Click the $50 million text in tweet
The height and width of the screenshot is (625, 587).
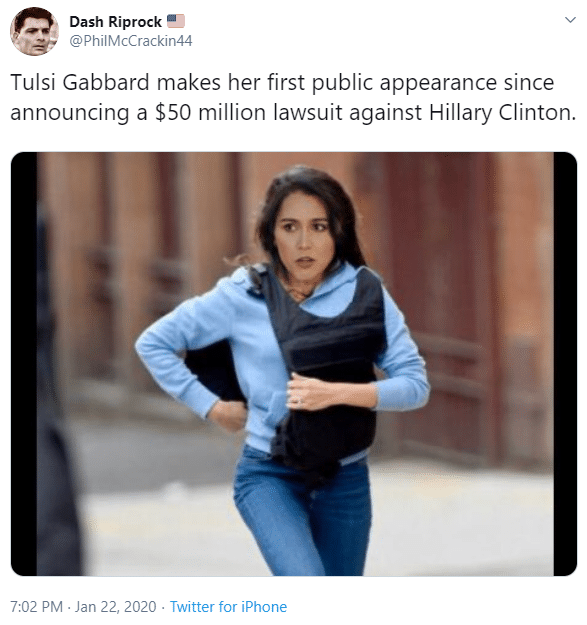pos(210,112)
